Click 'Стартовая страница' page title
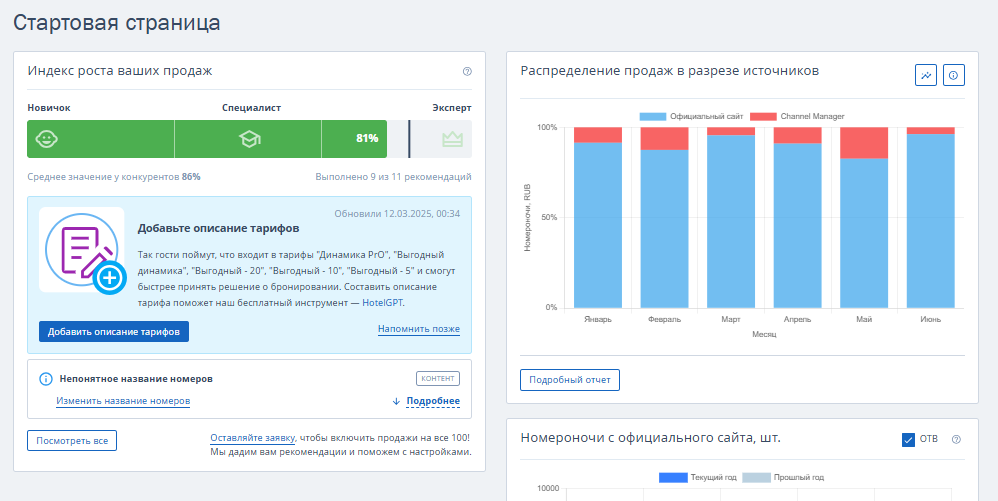Viewport: 998px width, 501px height. click(117, 22)
